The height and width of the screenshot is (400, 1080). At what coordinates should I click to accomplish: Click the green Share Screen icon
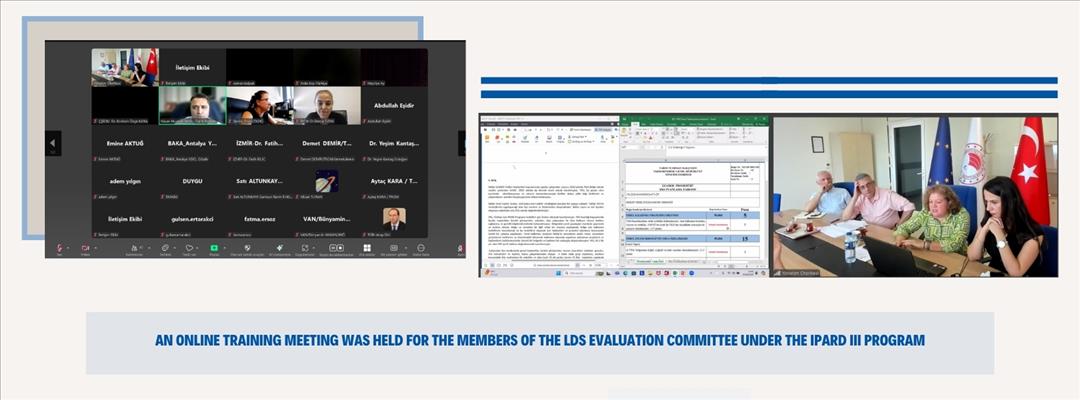[214, 247]
